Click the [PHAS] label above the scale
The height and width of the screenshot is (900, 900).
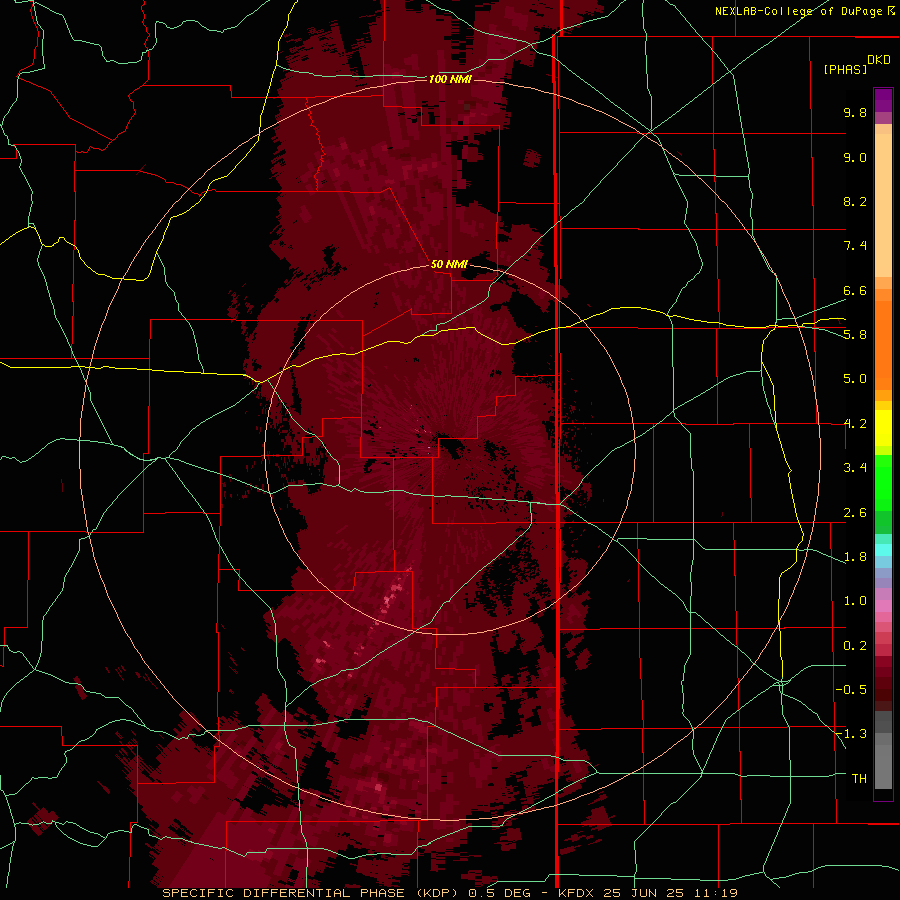click(x=845, y=70)
